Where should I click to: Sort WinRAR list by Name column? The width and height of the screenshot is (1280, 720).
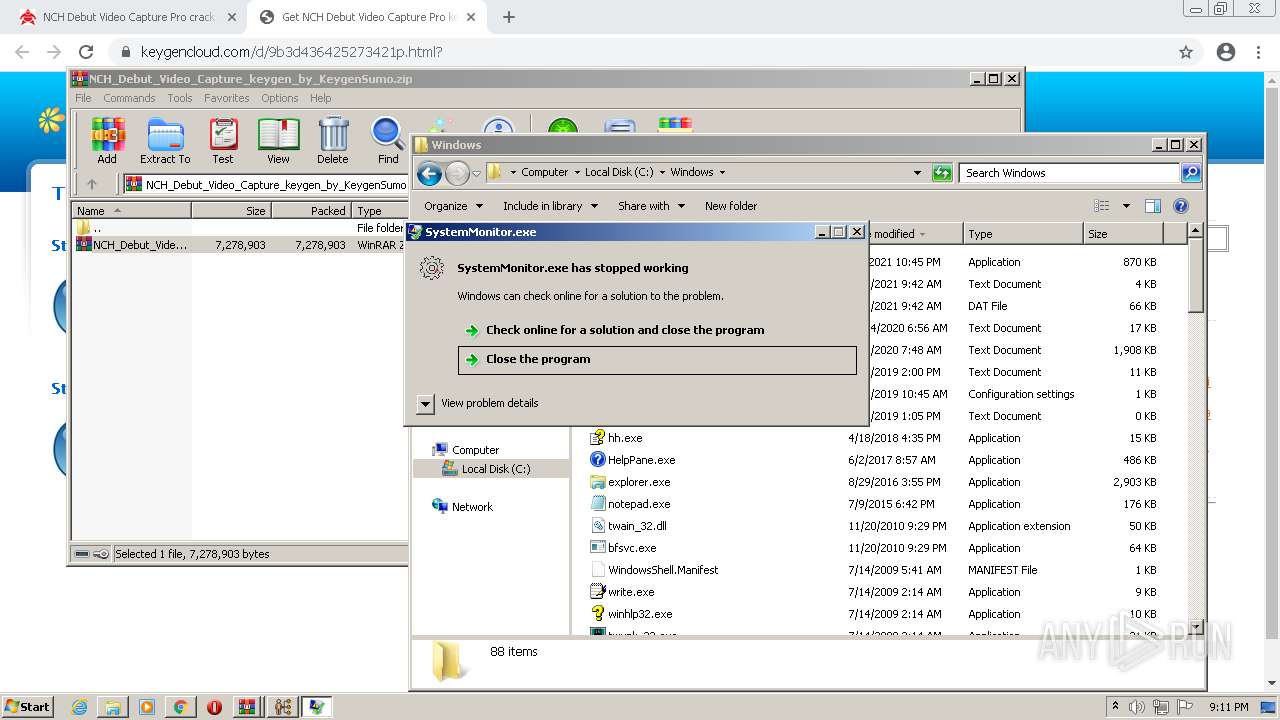(131, 211)
